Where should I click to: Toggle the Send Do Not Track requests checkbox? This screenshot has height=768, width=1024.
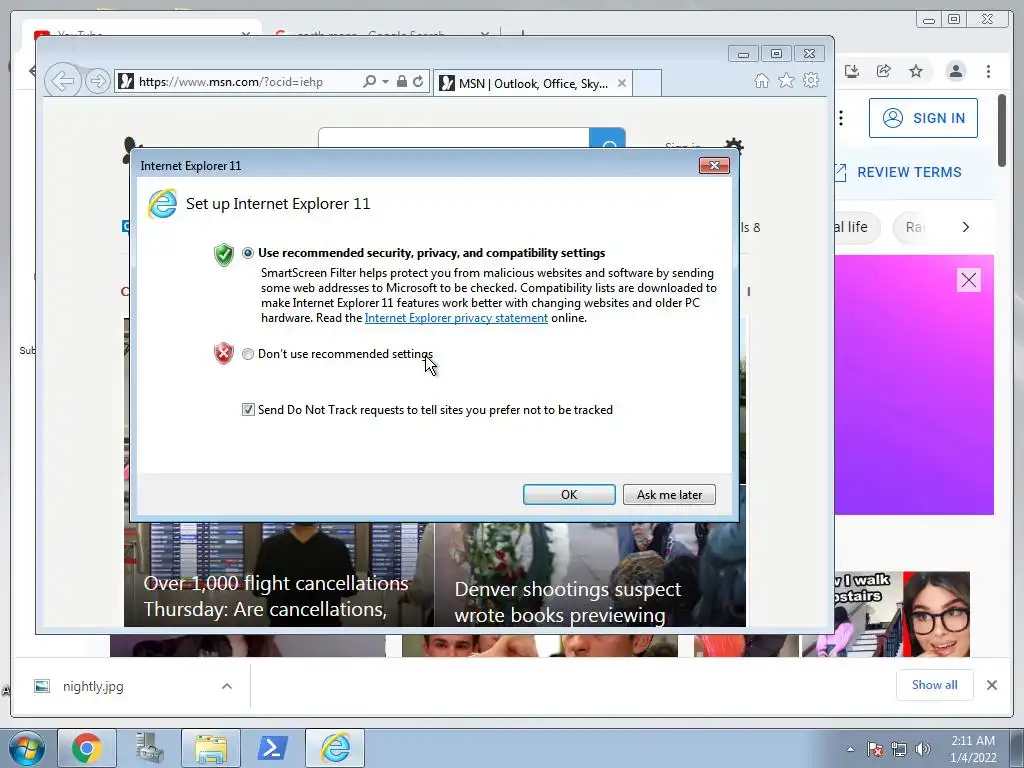coord(248,409)
